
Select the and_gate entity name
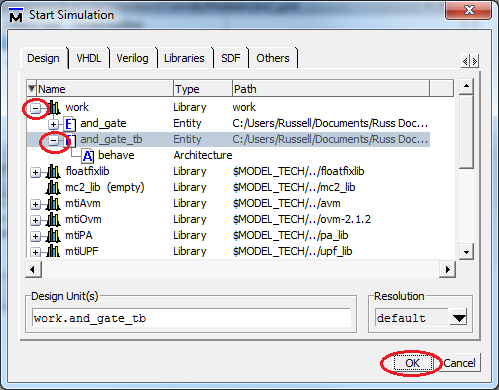pos(103,124)
